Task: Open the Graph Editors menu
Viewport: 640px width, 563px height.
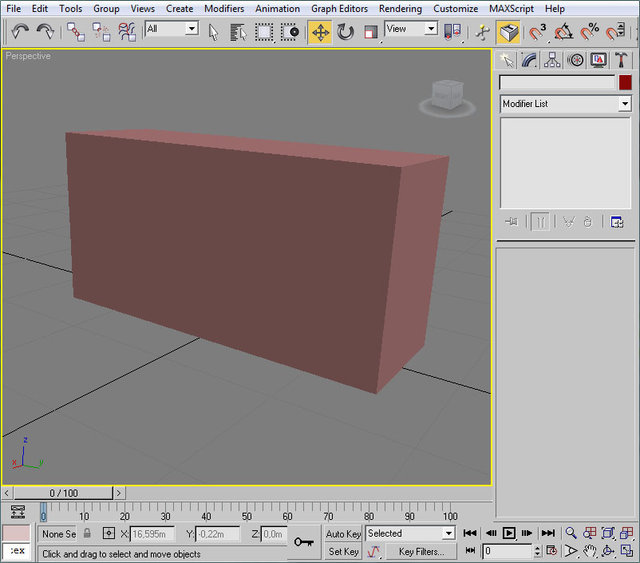Action: [x=339, y=8]
